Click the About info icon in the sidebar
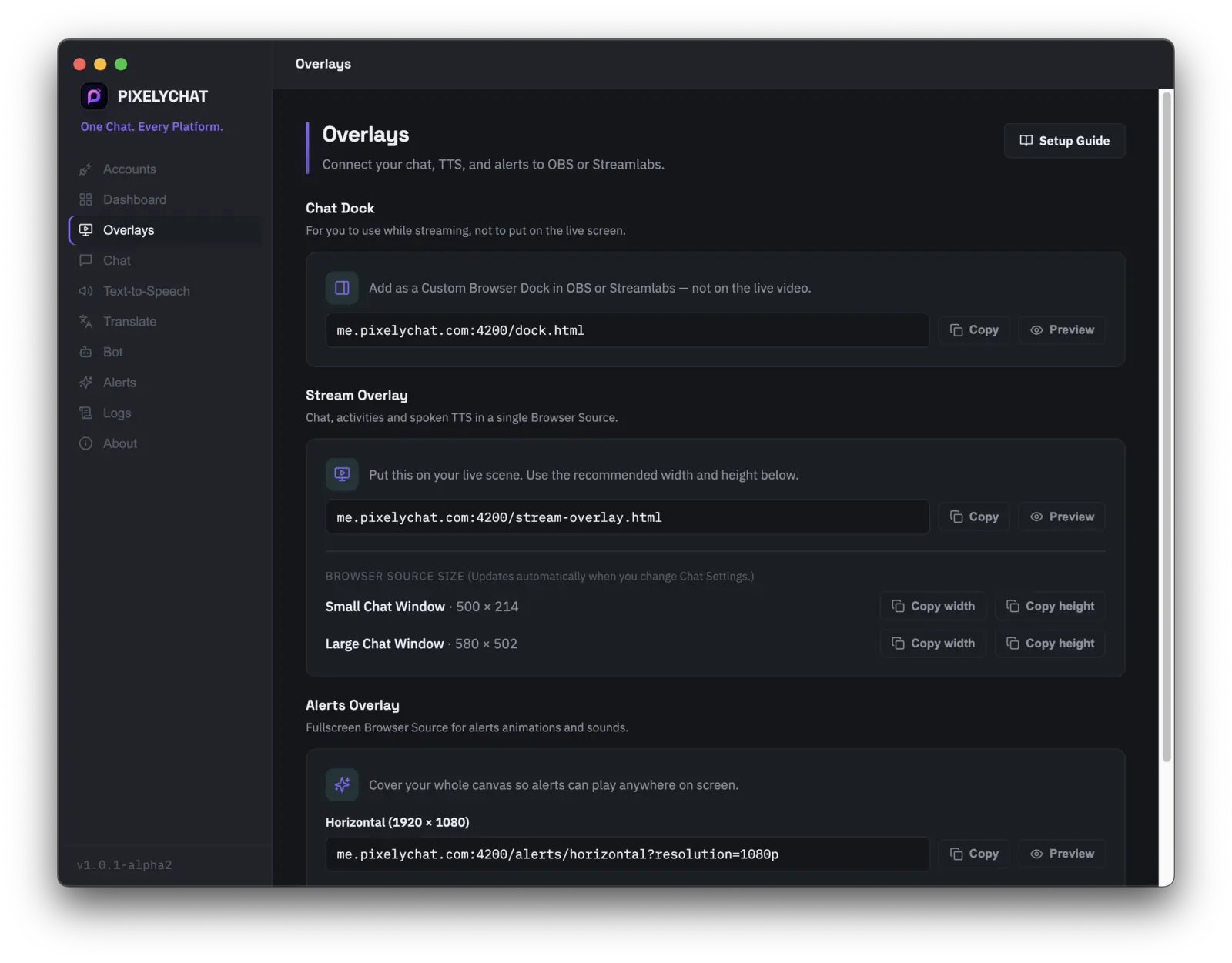Image resolution: width=1232 pixels, height=963 pixels. [x=85, y=443]
